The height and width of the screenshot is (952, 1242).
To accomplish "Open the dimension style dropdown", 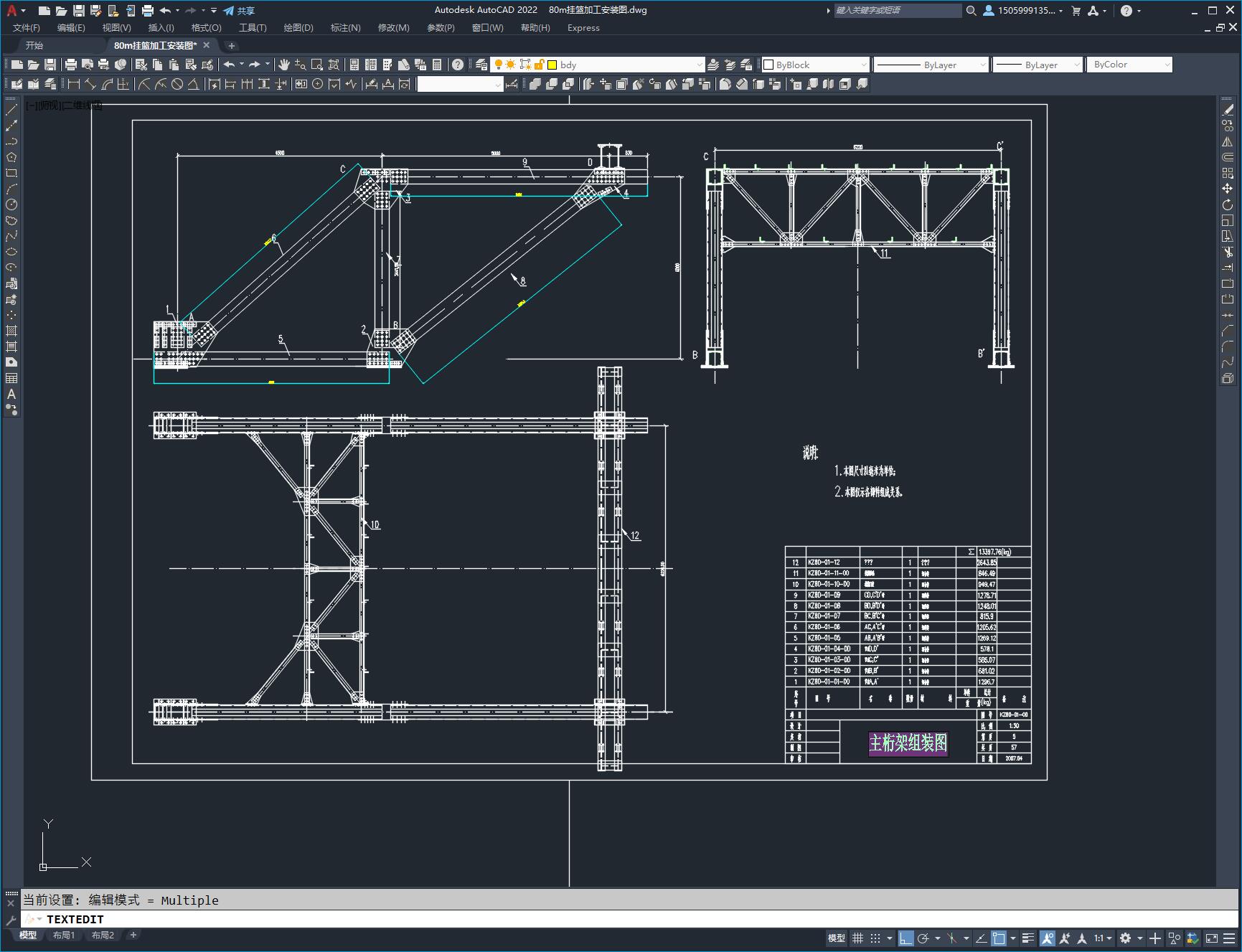I will point(498,84).
